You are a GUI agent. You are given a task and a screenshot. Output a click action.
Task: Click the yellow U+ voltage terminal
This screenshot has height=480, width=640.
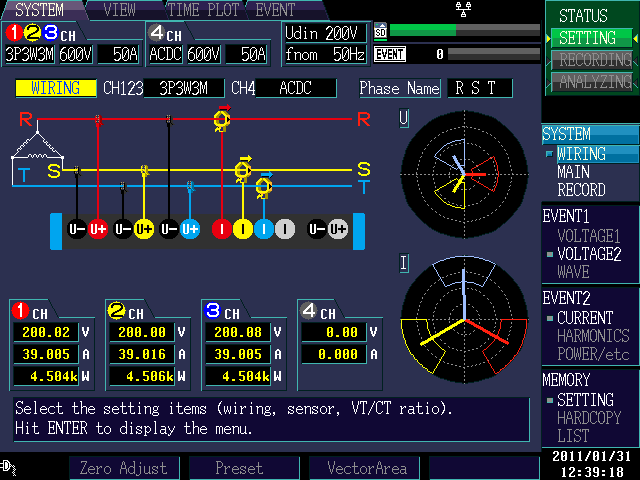[144, 229]
